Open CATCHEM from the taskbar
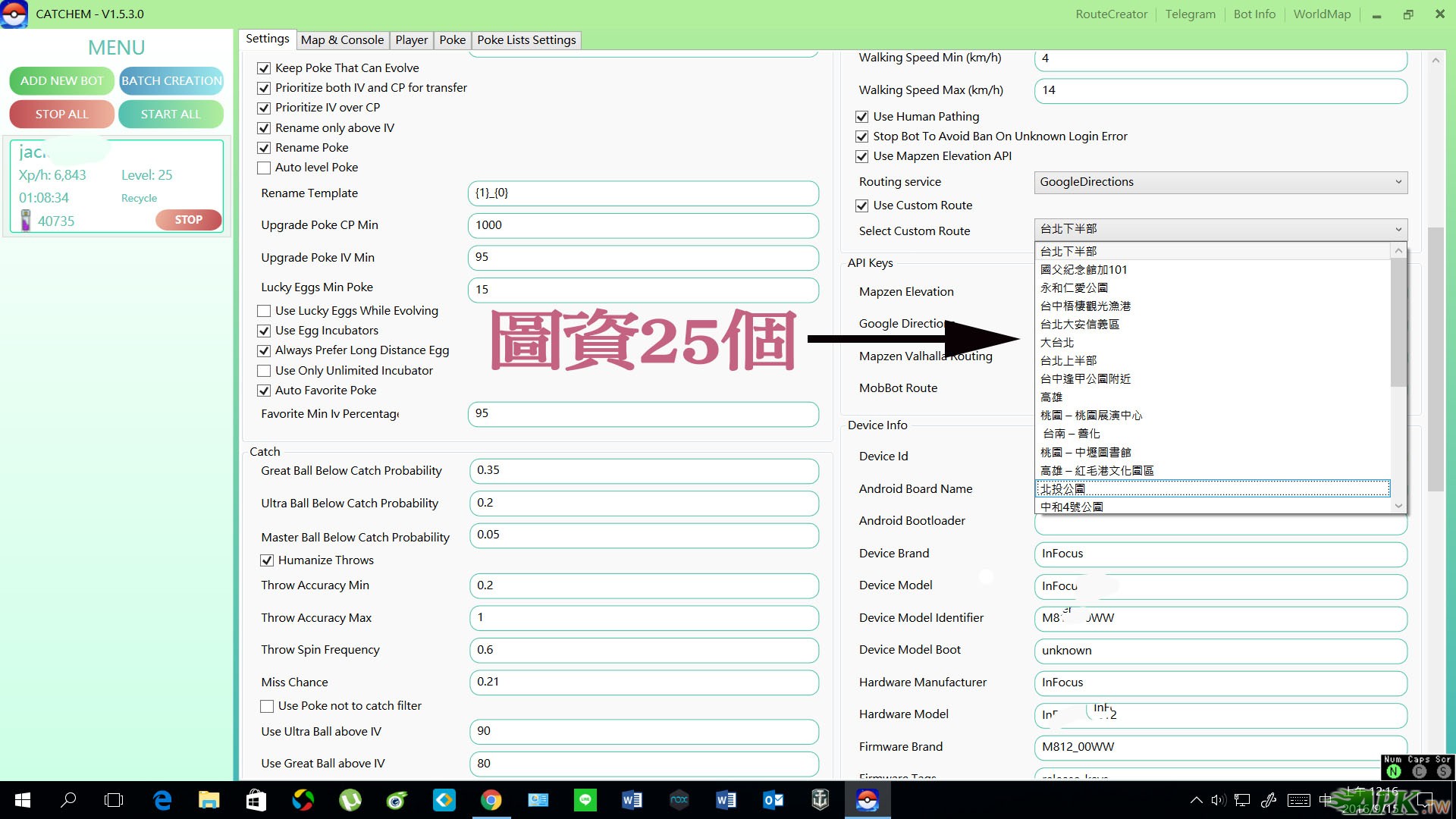Screen dimensions: 1456x819 (867, 800)
